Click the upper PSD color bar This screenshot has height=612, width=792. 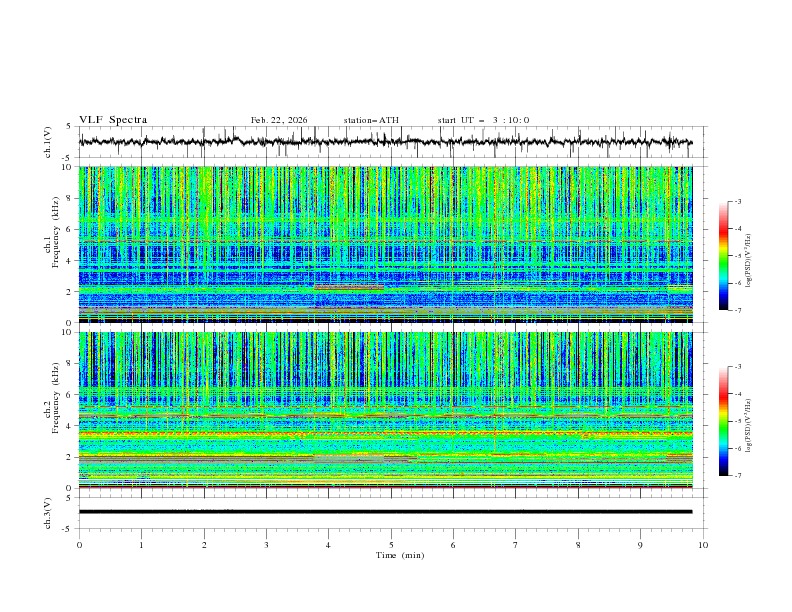tap(724, 255)
